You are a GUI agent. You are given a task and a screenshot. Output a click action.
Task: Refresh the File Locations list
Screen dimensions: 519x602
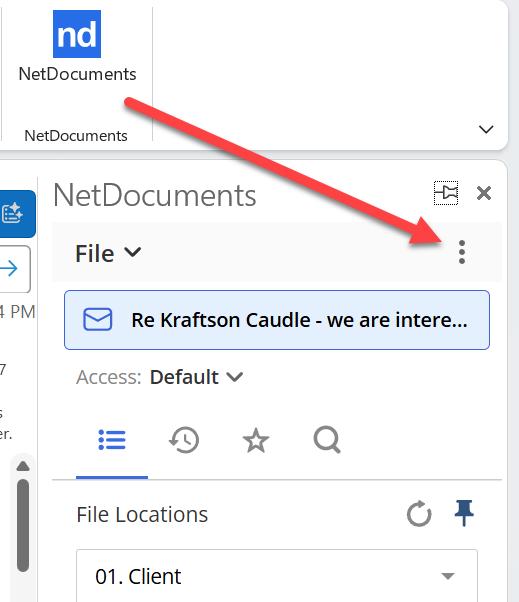click(419, 513)
